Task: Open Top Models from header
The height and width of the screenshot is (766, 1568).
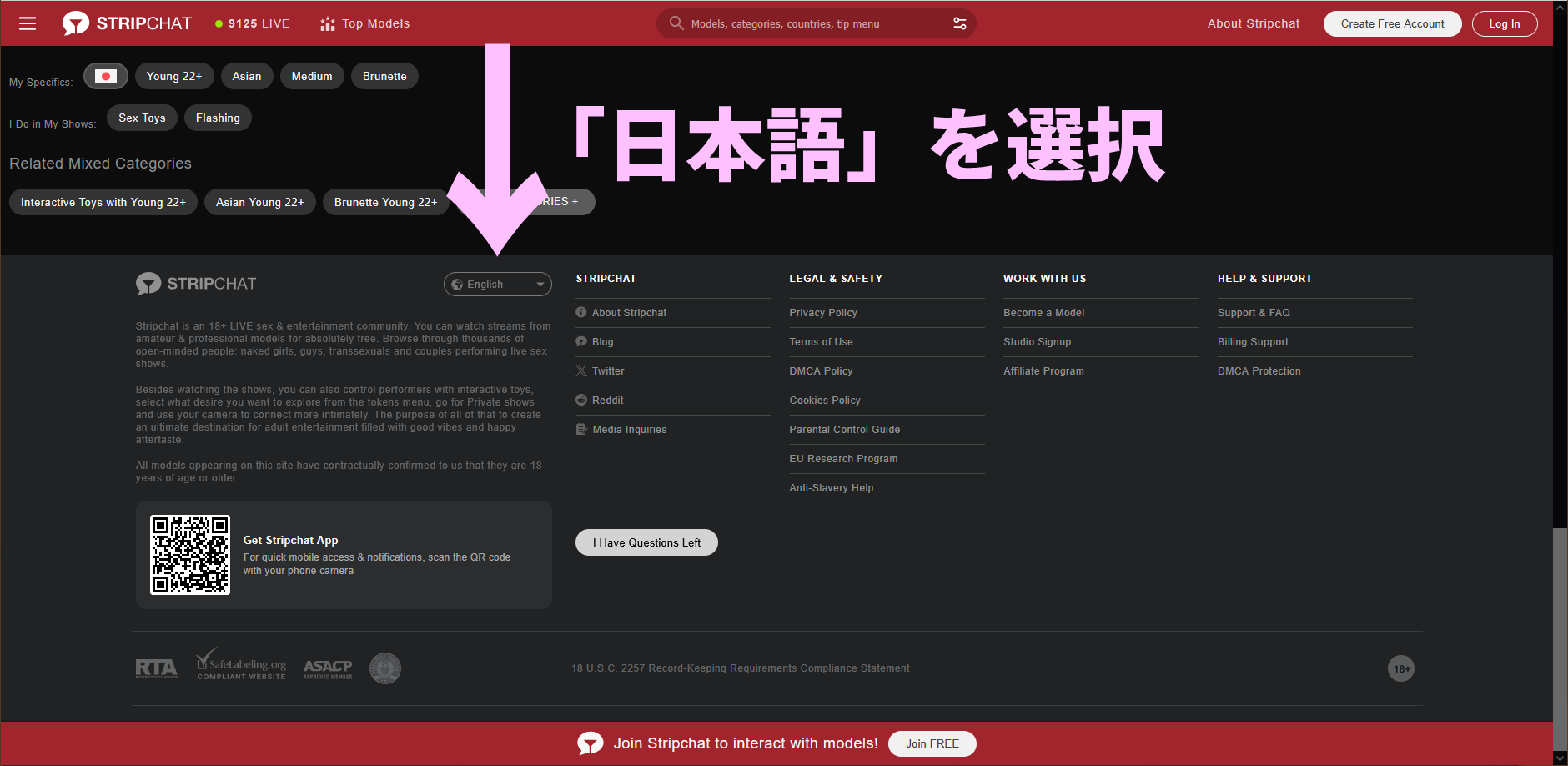Action: pyautogui.click(x=365, y=23)
